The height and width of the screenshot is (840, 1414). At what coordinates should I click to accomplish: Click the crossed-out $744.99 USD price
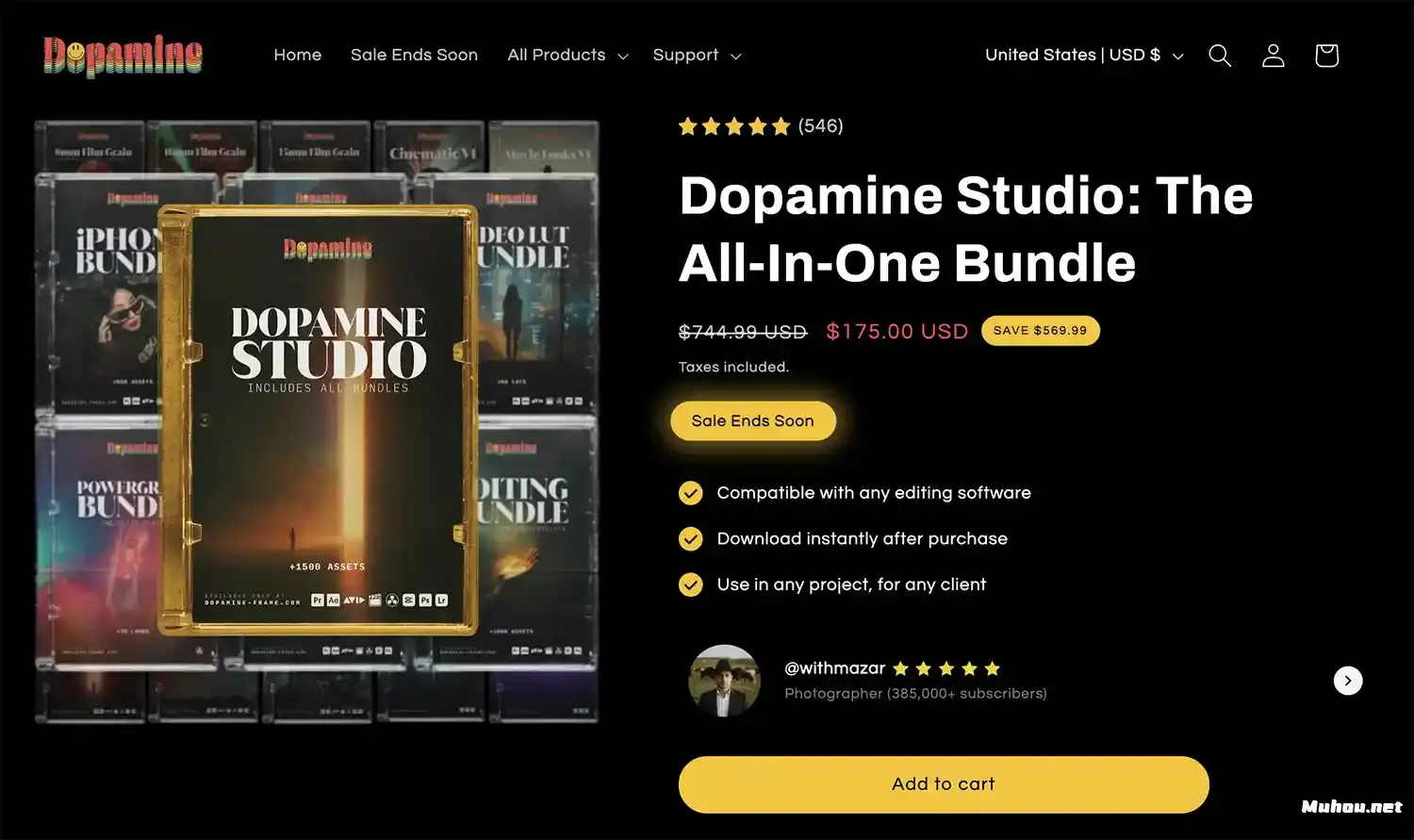point(743,332)
